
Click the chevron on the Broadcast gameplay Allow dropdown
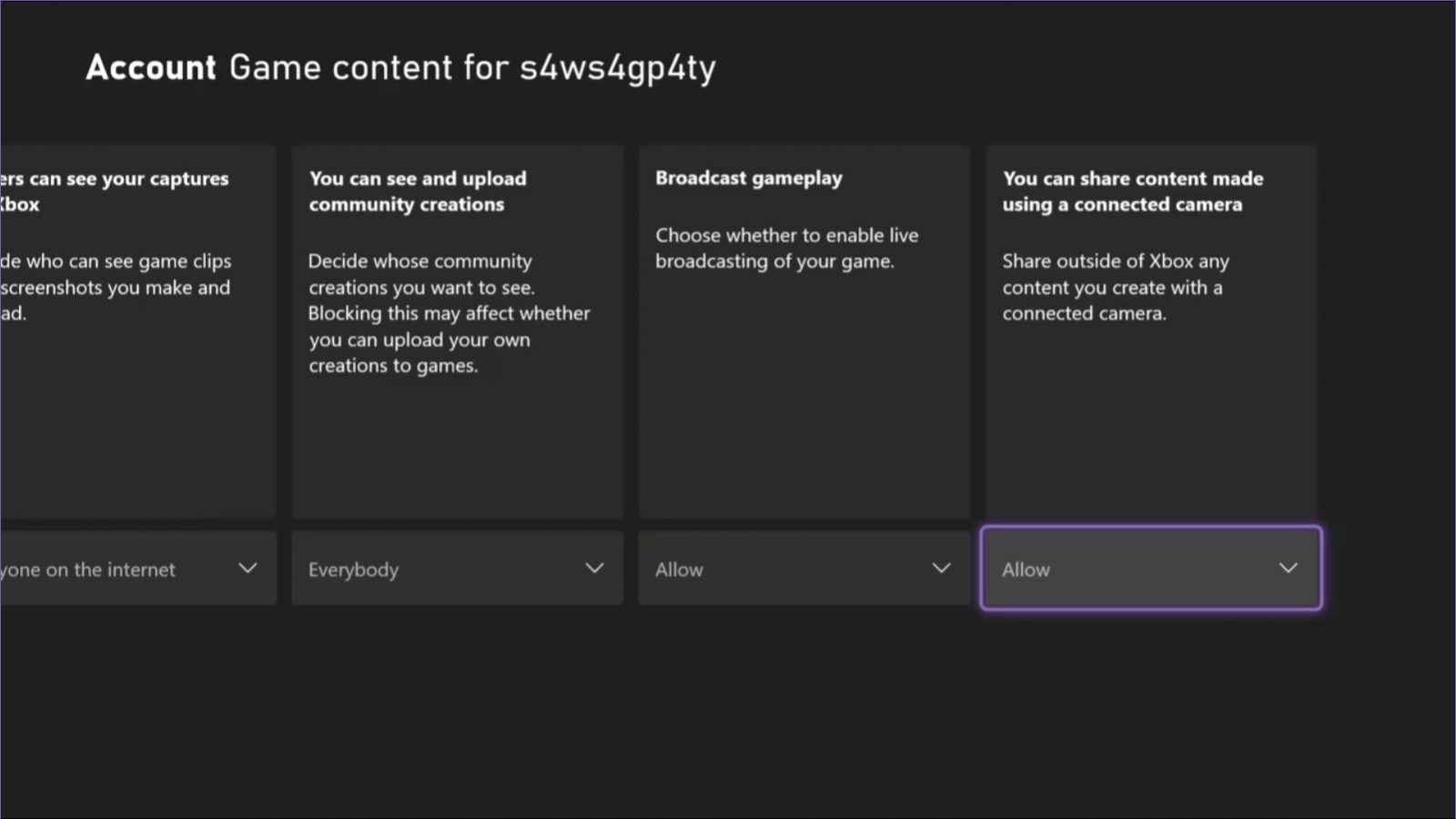pos(941,568)
